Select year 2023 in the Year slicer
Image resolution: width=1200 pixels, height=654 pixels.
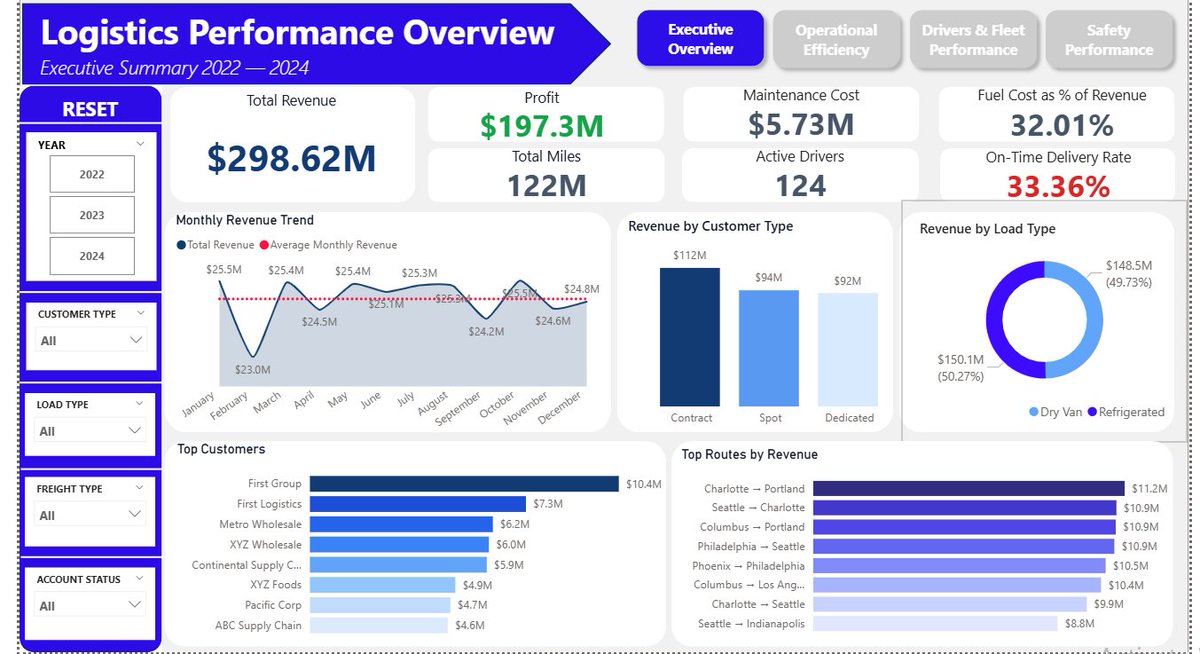tap(92, 215)
